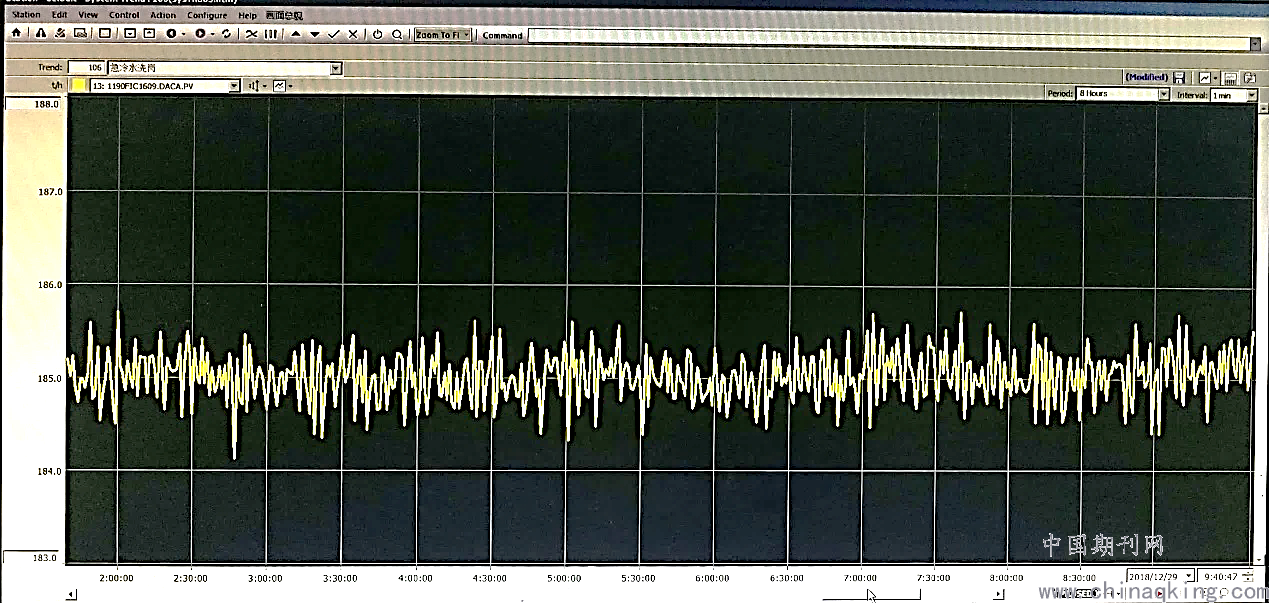The image size is (1269, 603).
Task: Open the Forward history dropdown arrow
Action: tap(212, 34)
